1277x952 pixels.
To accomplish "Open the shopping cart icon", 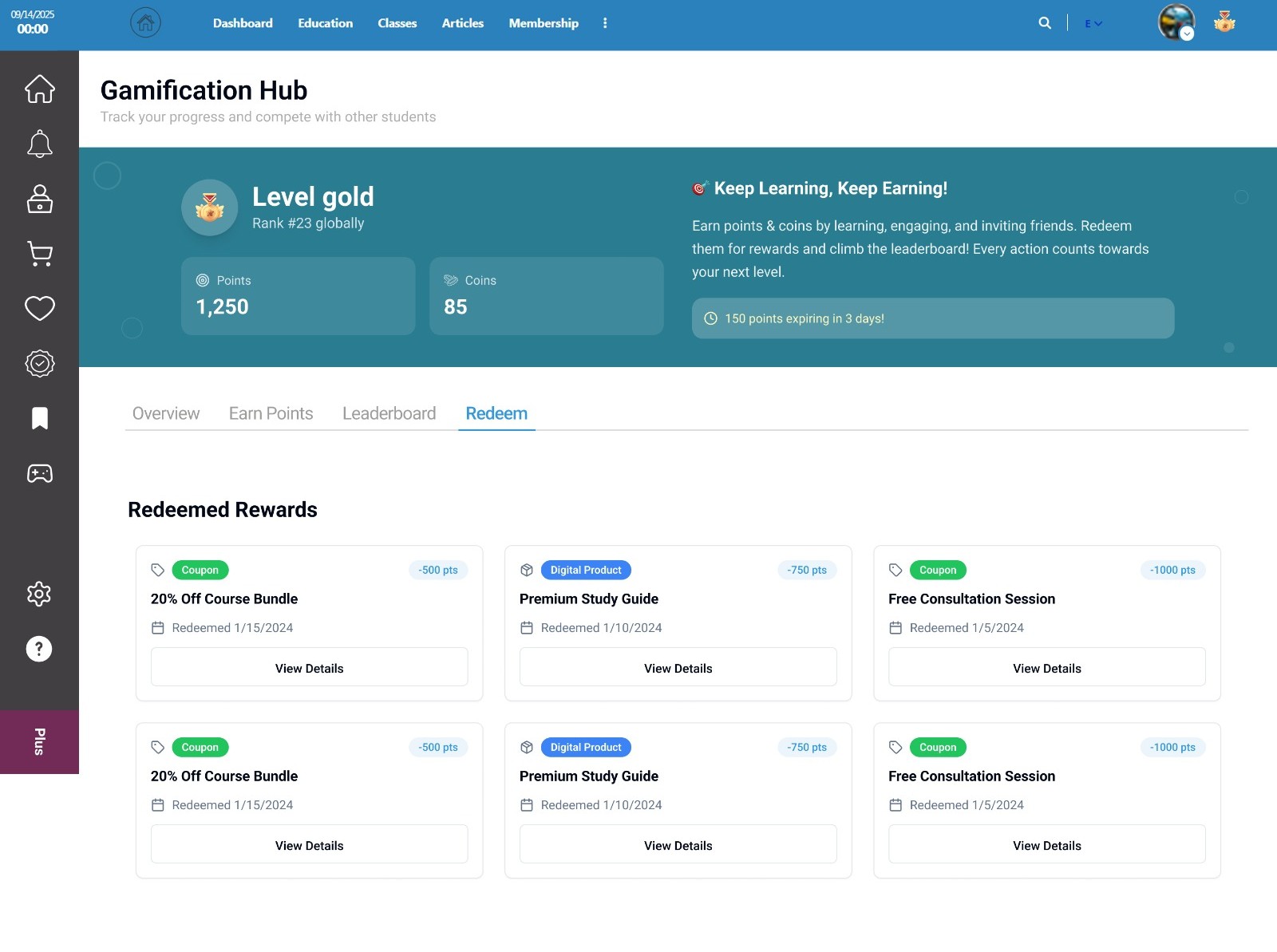I will [39, 254].
